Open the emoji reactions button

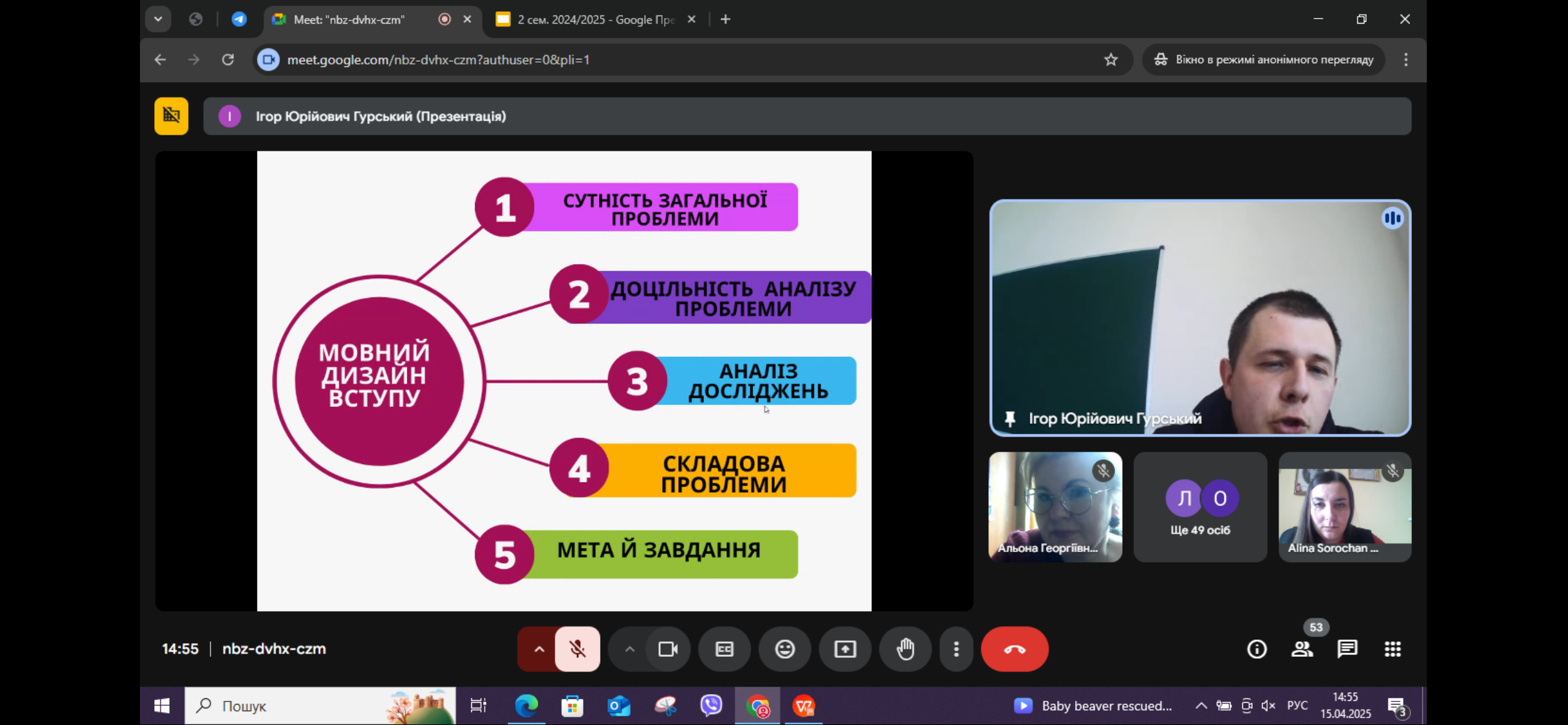point(785,649)
